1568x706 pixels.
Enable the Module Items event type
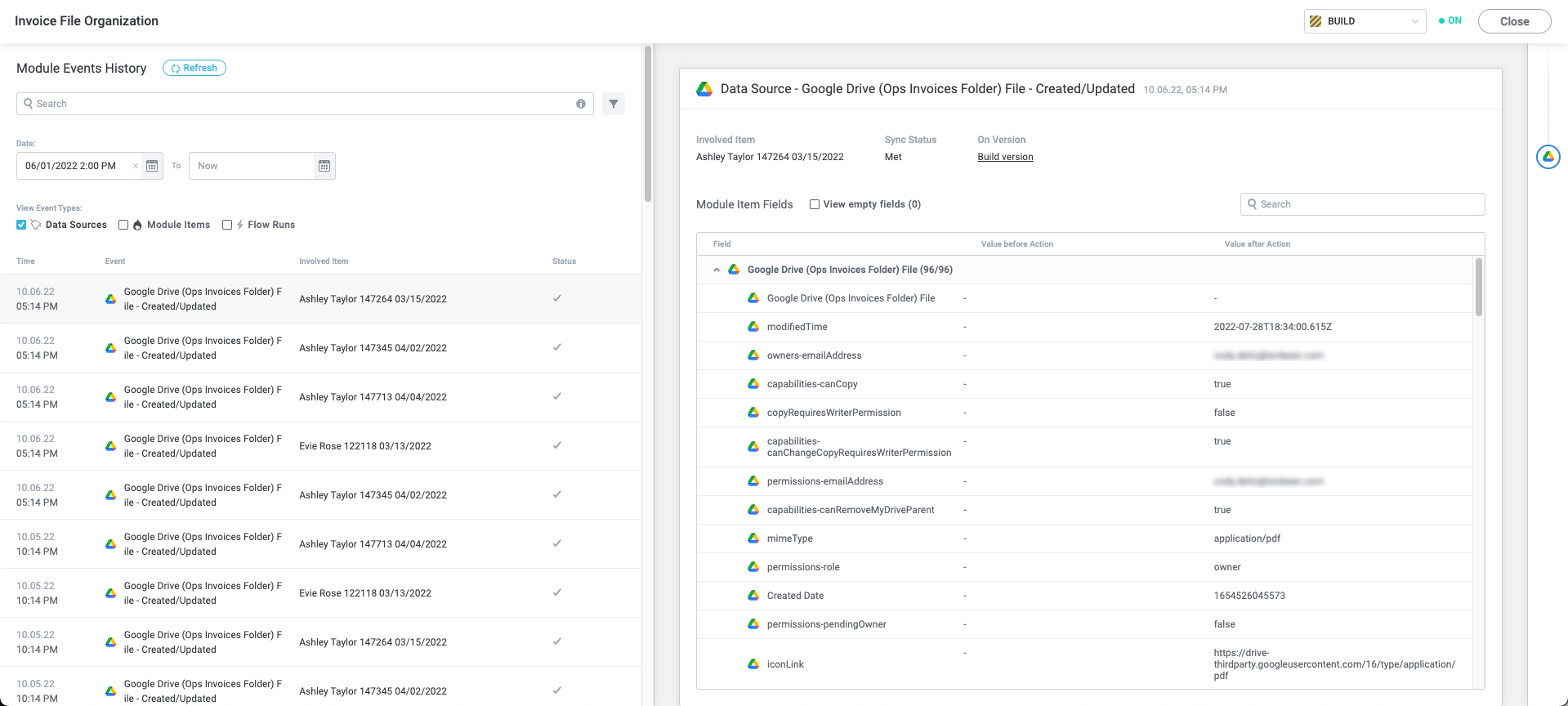tap(123, 225)
